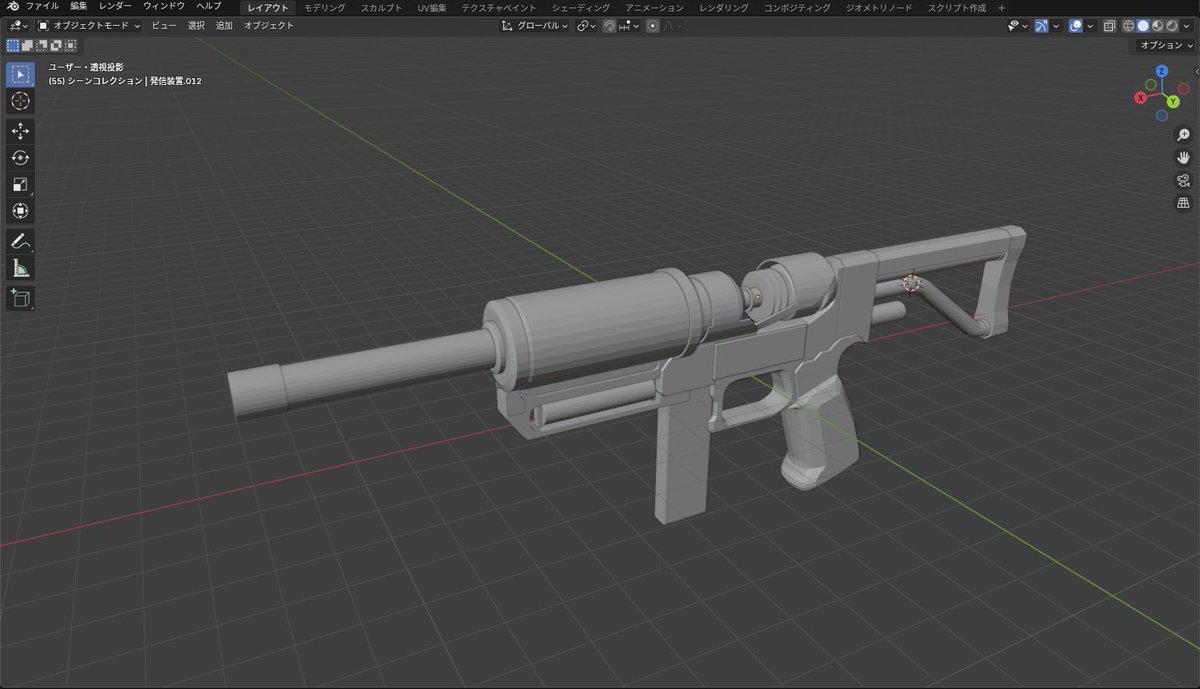
Task: Open overlays options dropdown arrow
Action: (1089, 26)
